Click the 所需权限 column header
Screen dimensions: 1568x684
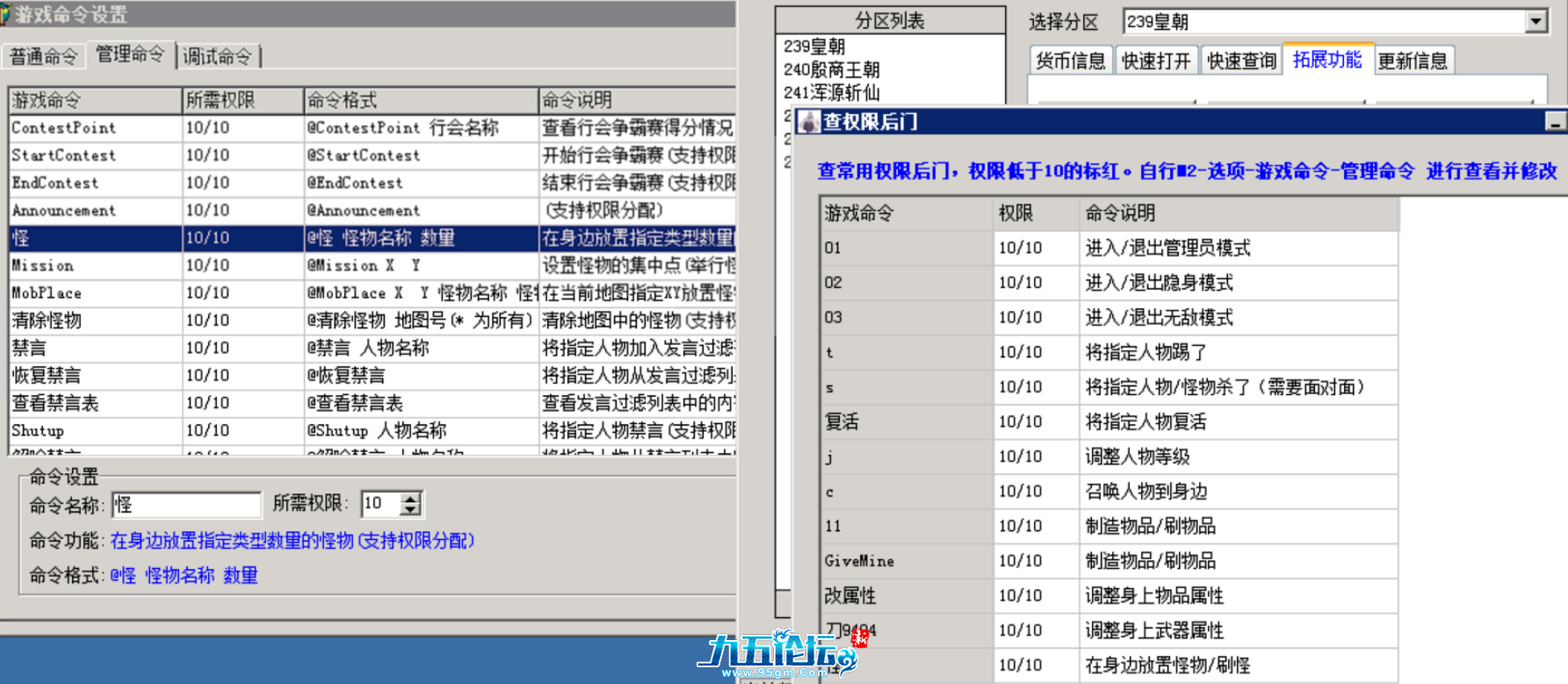point(242,100)
